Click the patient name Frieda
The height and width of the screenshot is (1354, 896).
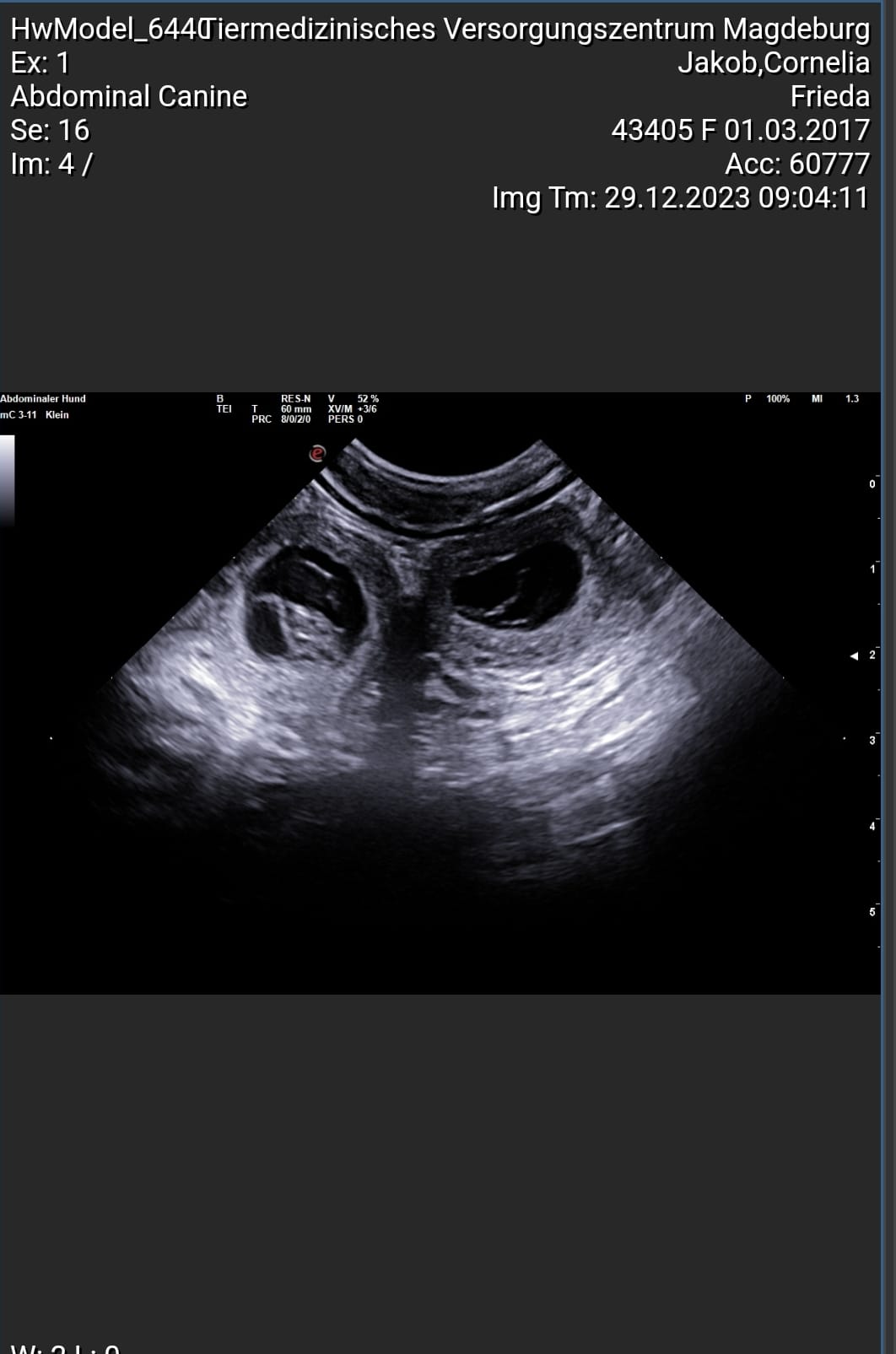pyautogui.click(x=829, y=97)
